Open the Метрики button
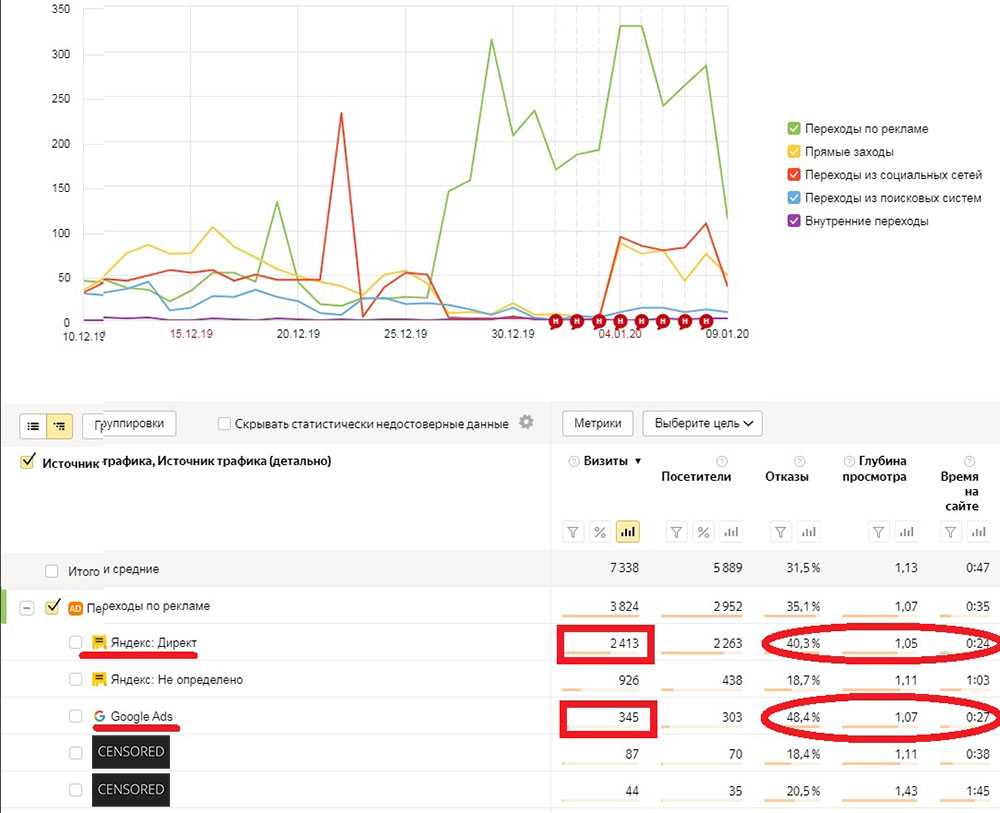The height and width of the screenshot is (813, 1000). click(x=598, y=423)
